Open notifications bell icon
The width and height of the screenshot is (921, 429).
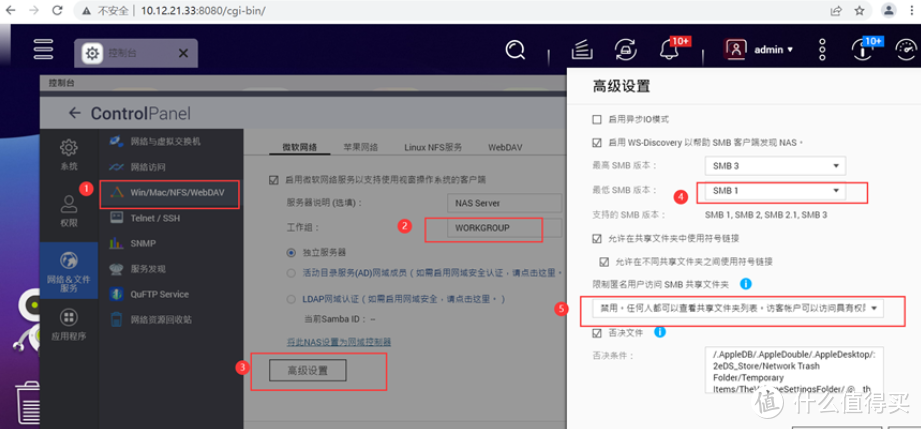[x=669, y=50]
